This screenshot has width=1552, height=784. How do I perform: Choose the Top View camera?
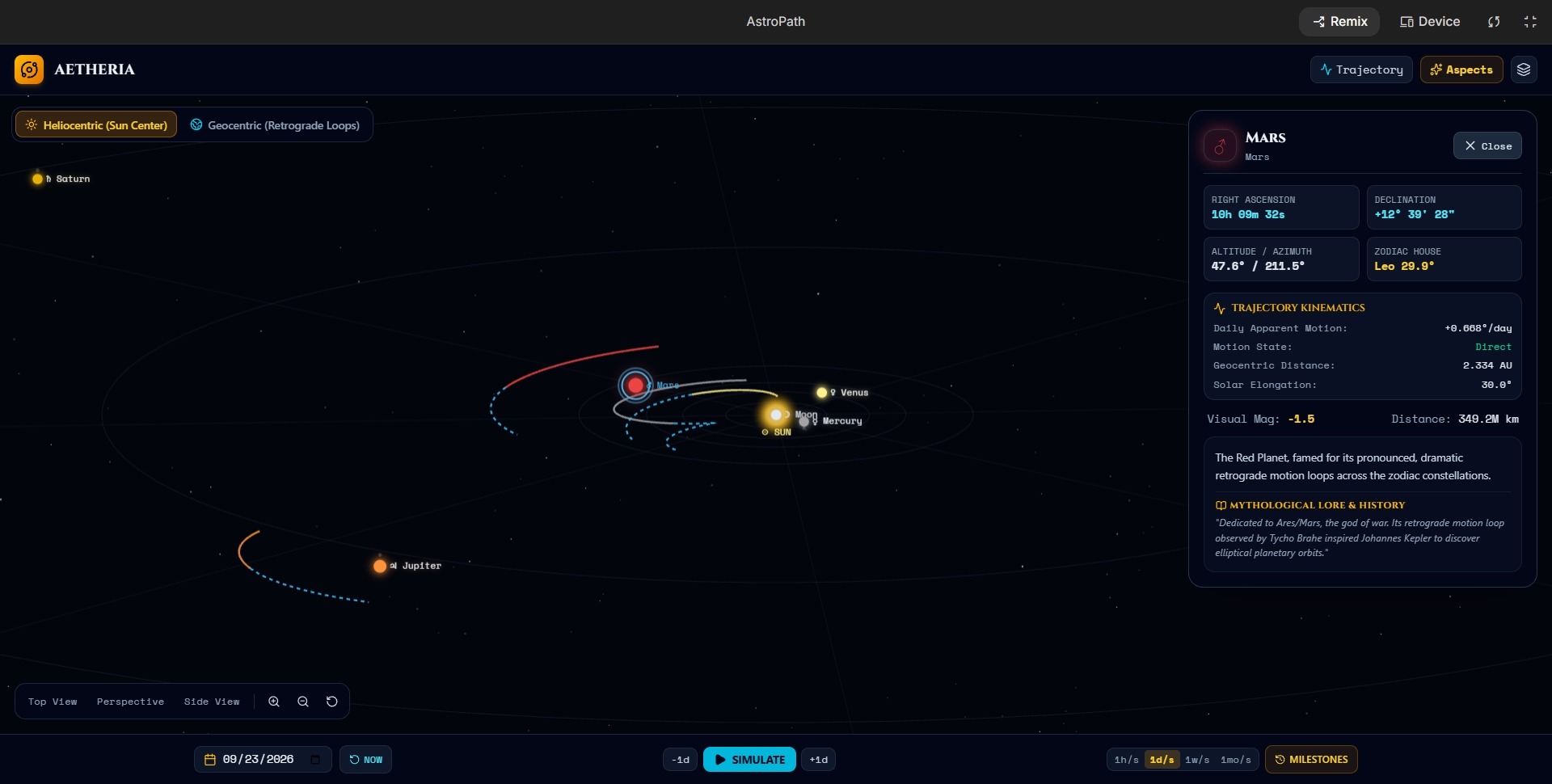[53, 702]
